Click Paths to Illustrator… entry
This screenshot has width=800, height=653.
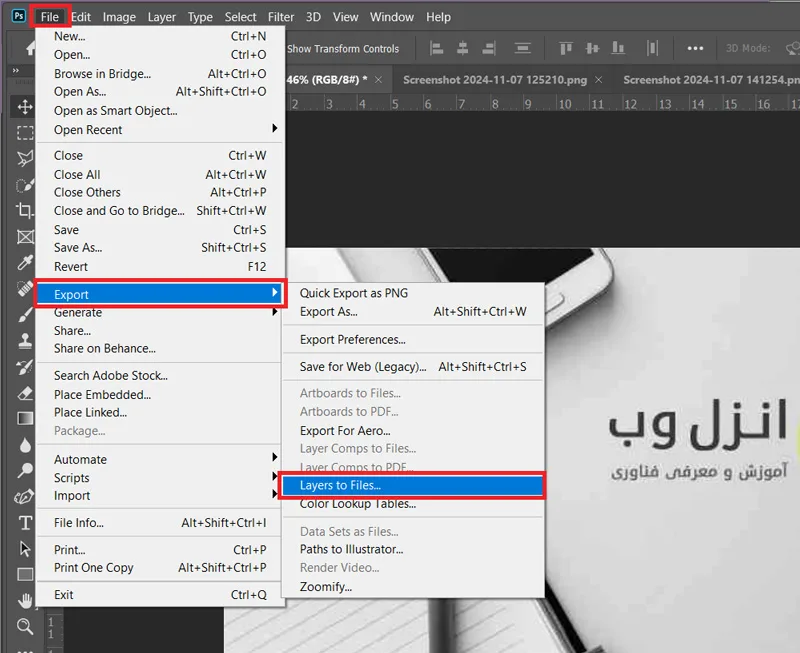pyautogui.click(x=352, y=549)
